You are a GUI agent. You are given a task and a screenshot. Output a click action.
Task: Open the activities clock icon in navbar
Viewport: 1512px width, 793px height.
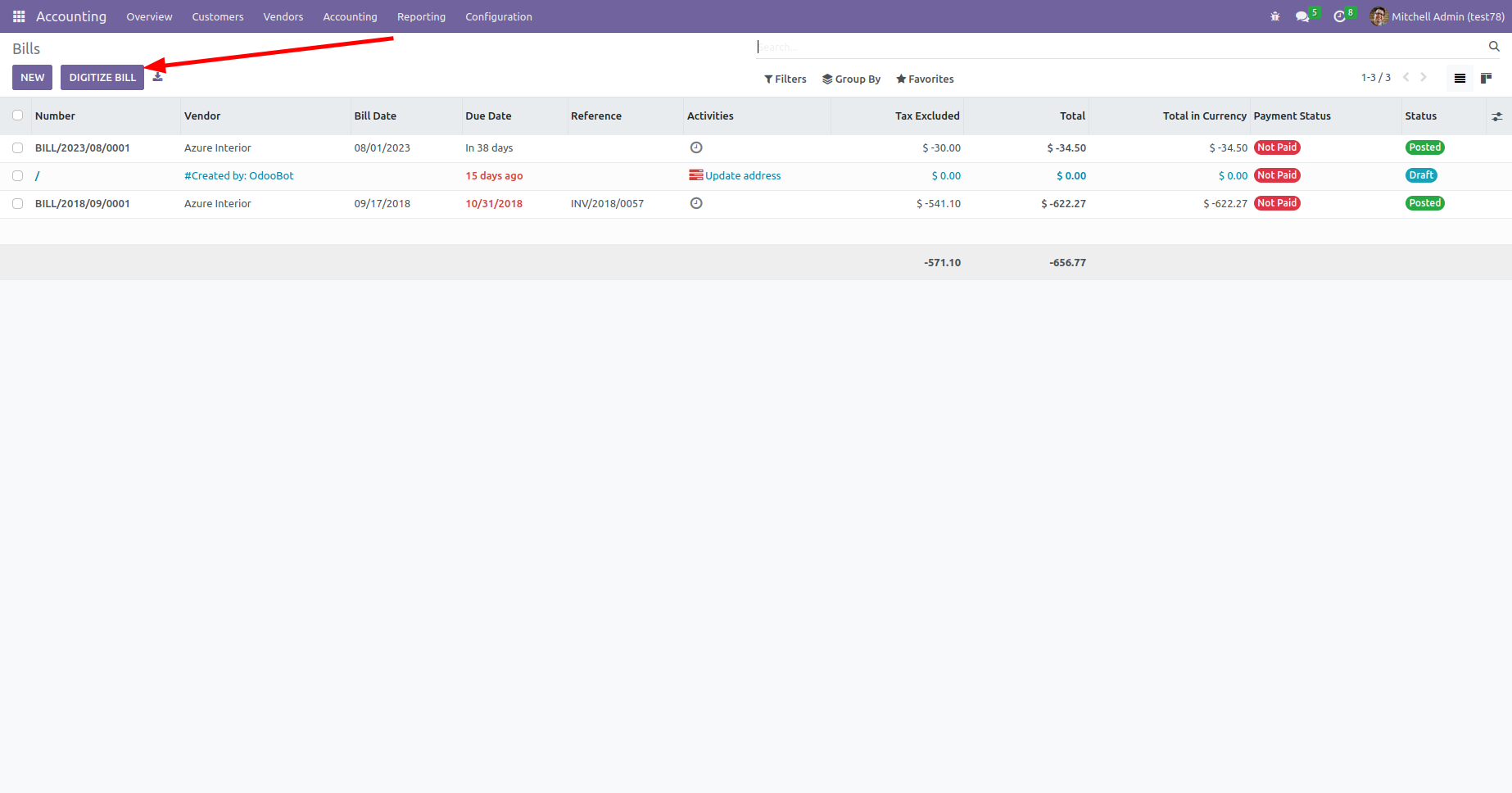coord(1340,16)
